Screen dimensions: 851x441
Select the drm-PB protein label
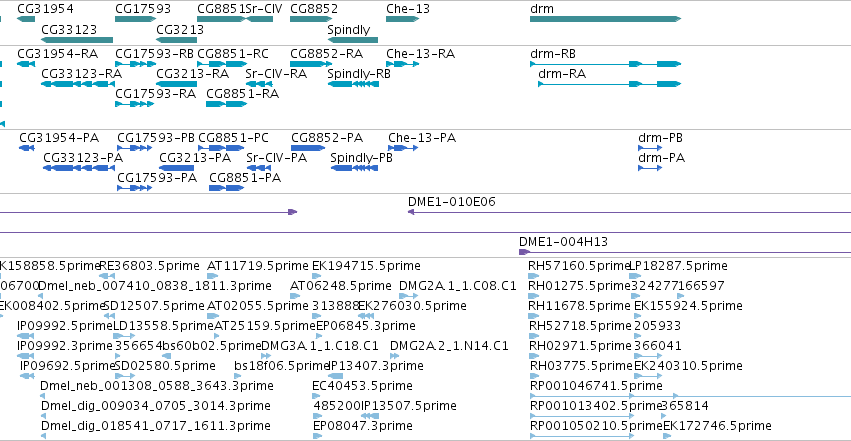[660, 138]
